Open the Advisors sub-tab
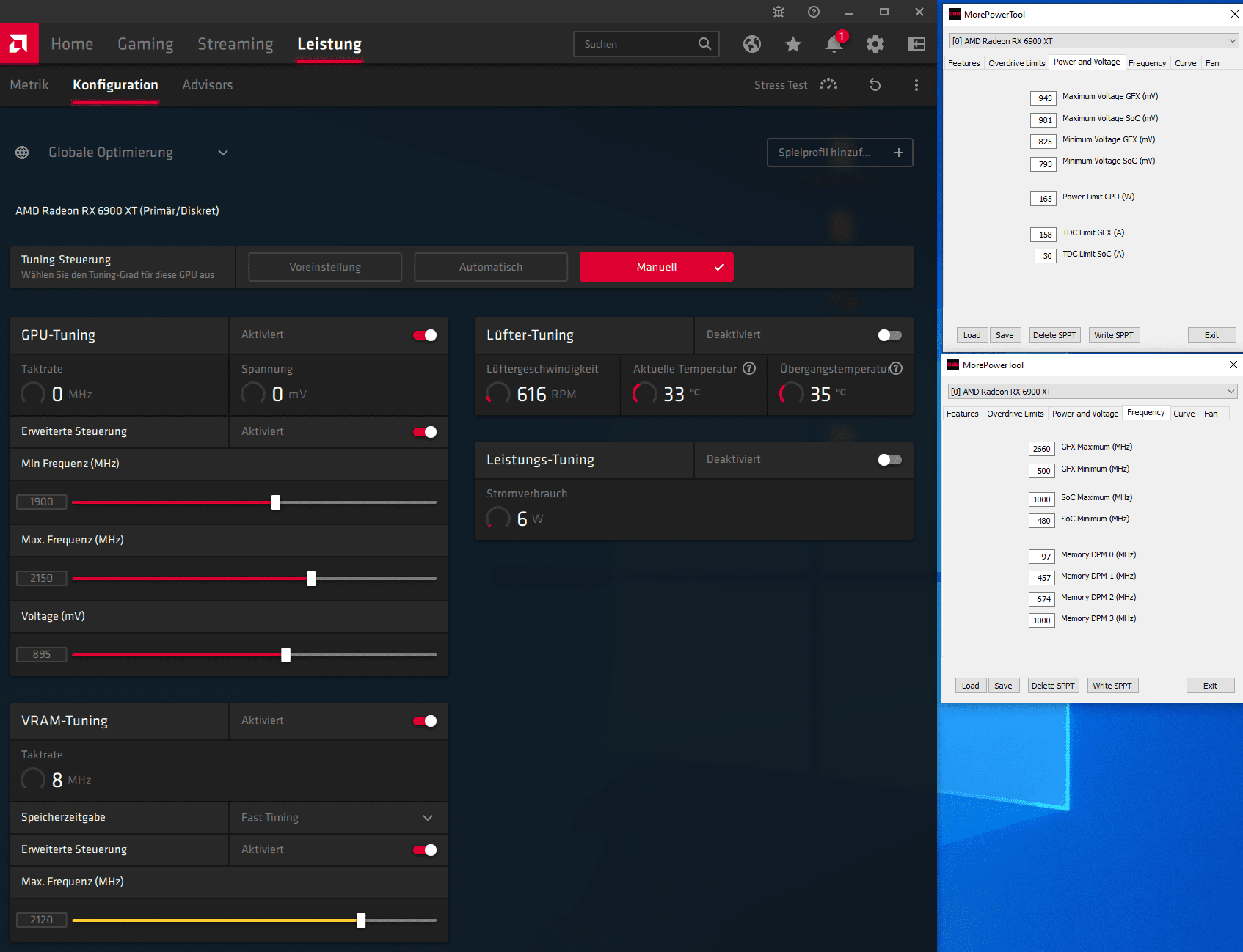The width and height of the screenshot is (1243, 952). click(x=208, y=85)
